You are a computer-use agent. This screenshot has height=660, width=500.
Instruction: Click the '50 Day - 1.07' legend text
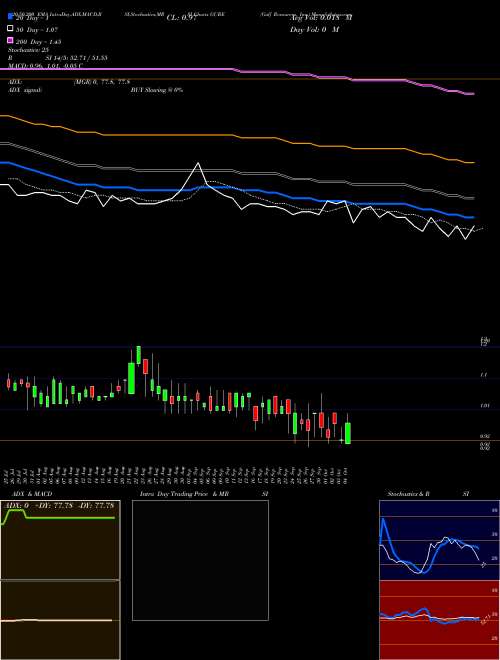pos(37,30)
